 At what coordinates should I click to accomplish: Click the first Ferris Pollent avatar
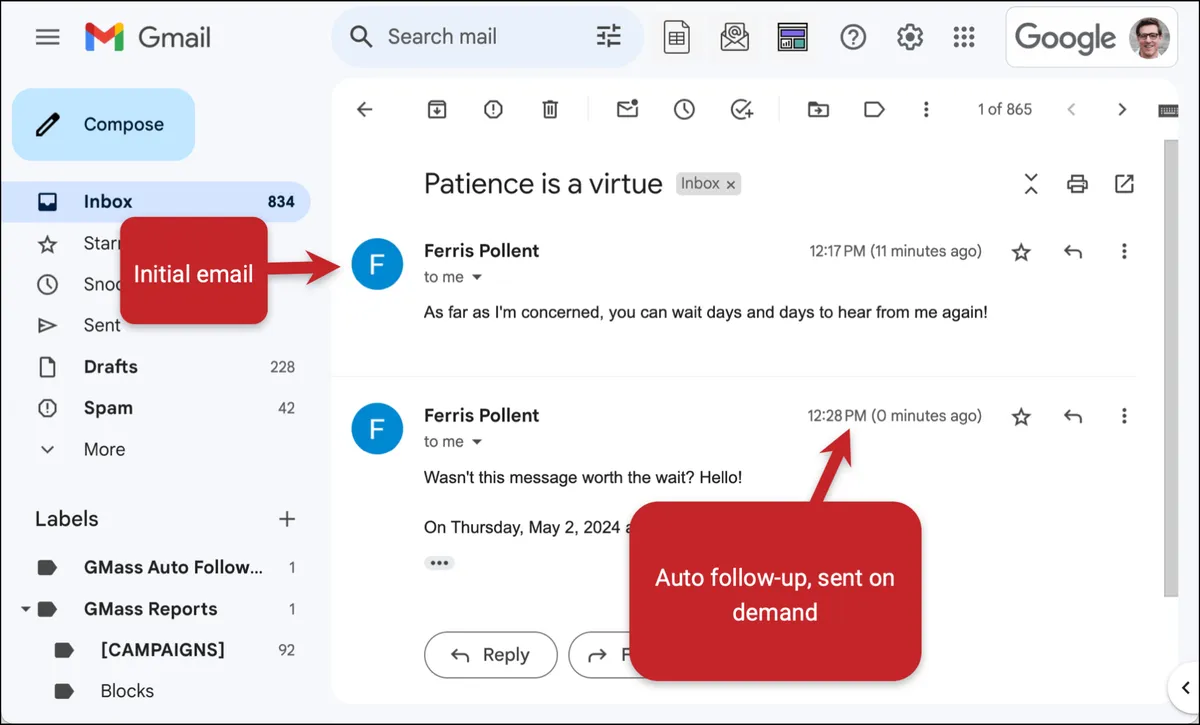coord(377,265)
